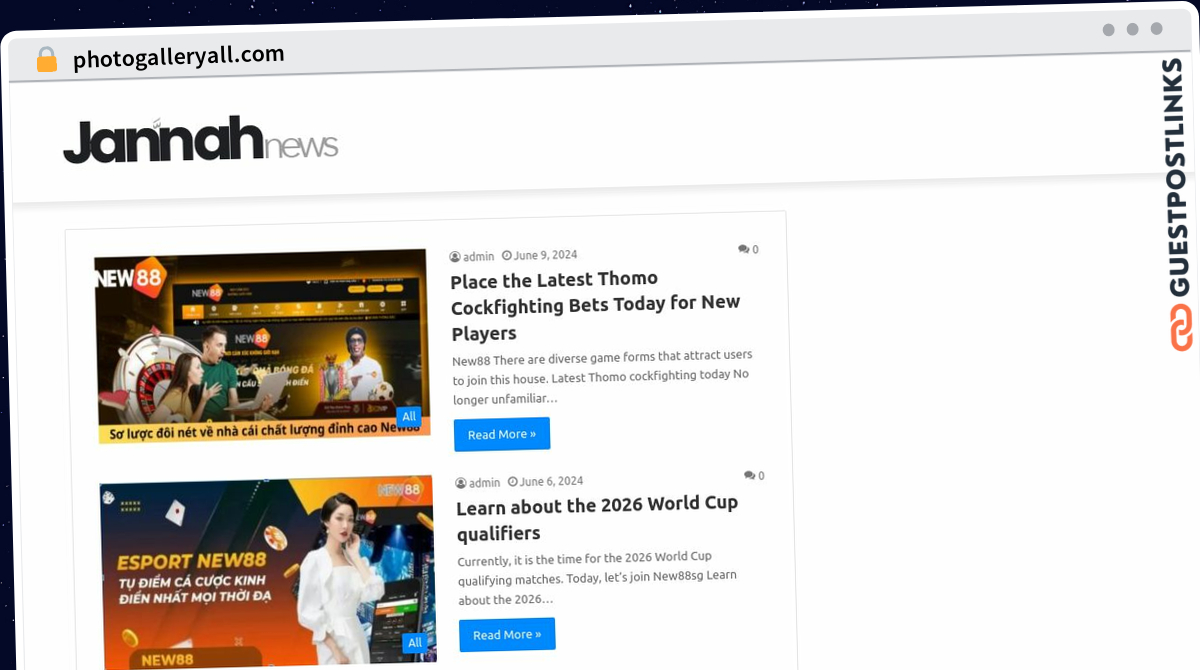
Task: Open comments icon on the cockfighting post
Action: [744, 249]
